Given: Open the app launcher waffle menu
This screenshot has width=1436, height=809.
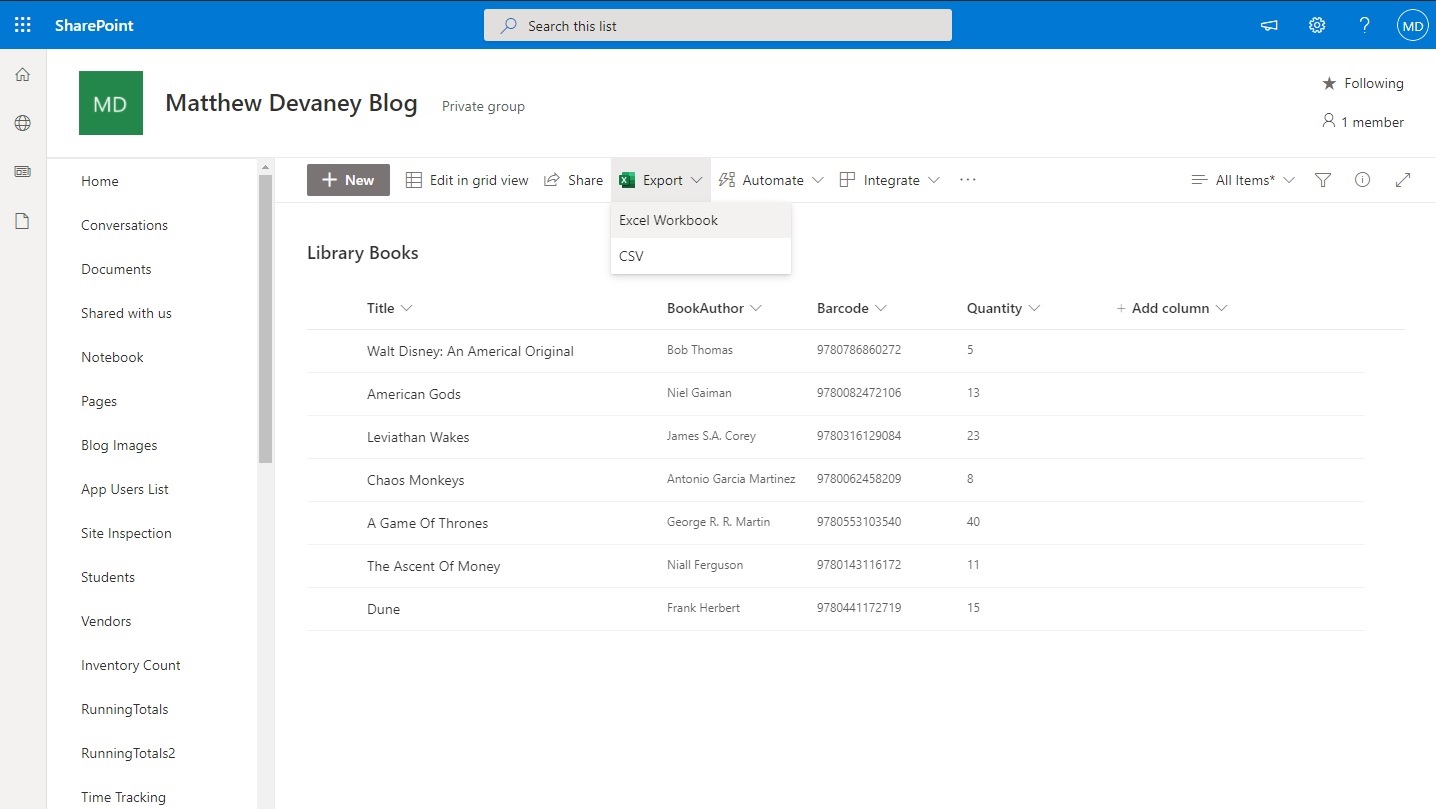Looking at the screenshot, I should (x=22, y=24).
